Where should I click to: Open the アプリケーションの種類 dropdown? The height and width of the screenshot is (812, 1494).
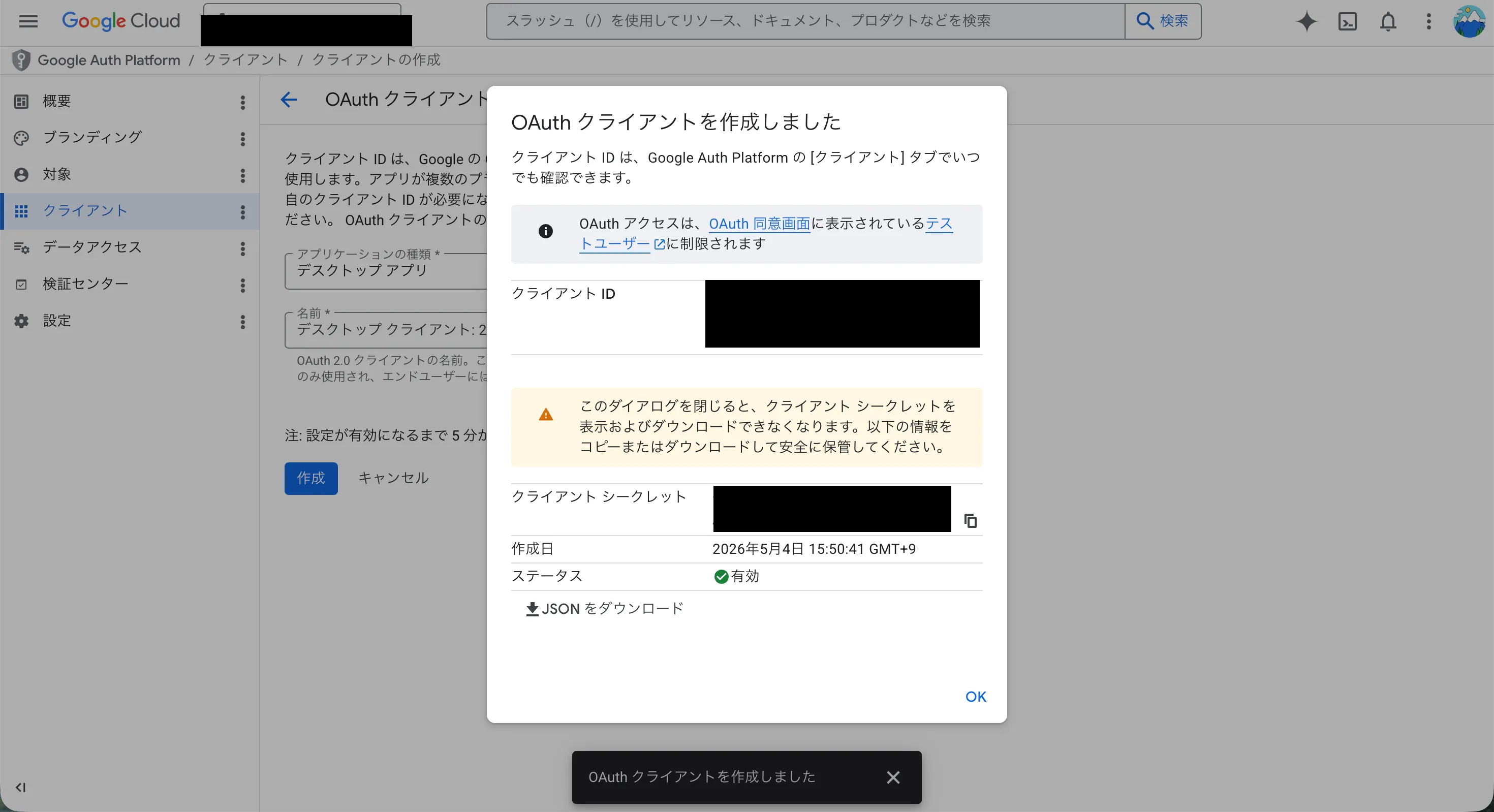pyautogui.click(x=386, y=271)
